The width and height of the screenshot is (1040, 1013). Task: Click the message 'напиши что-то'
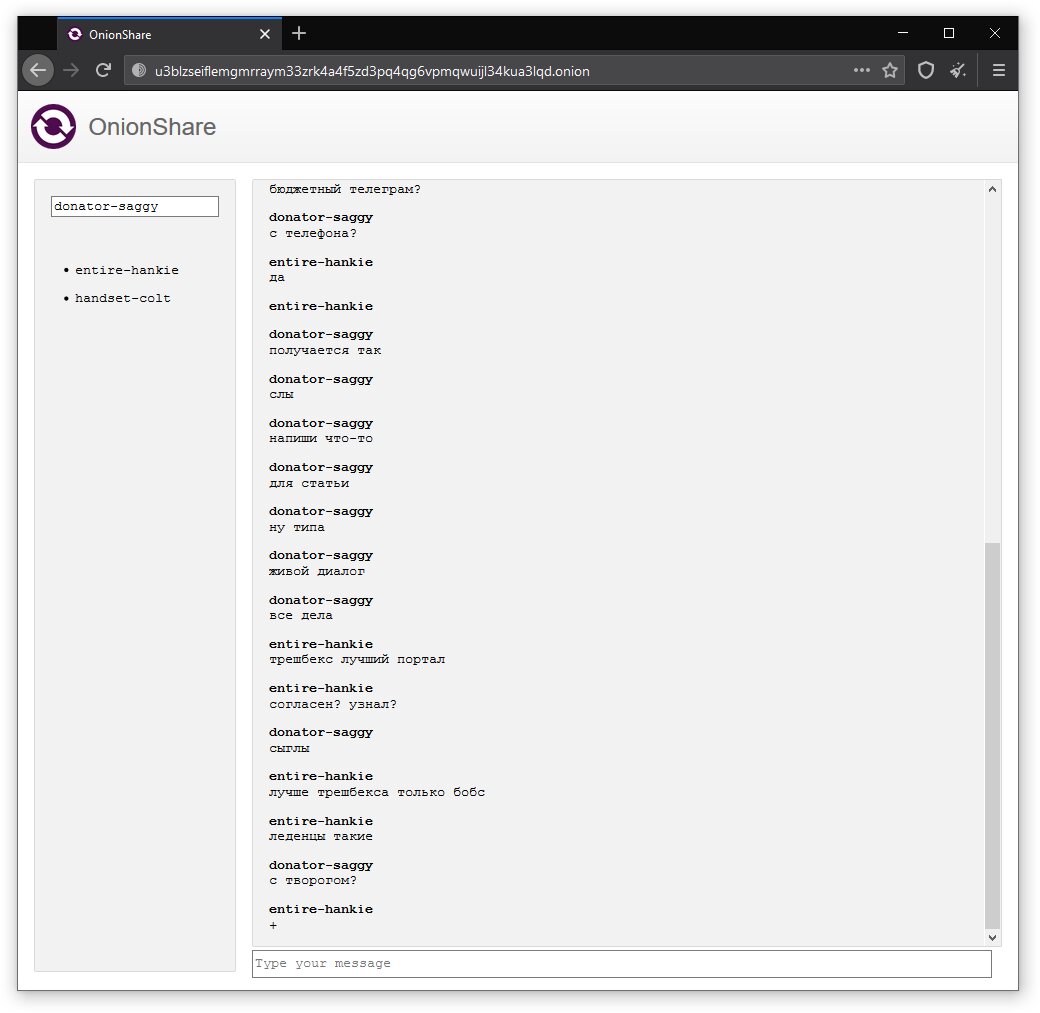point(321,439)
